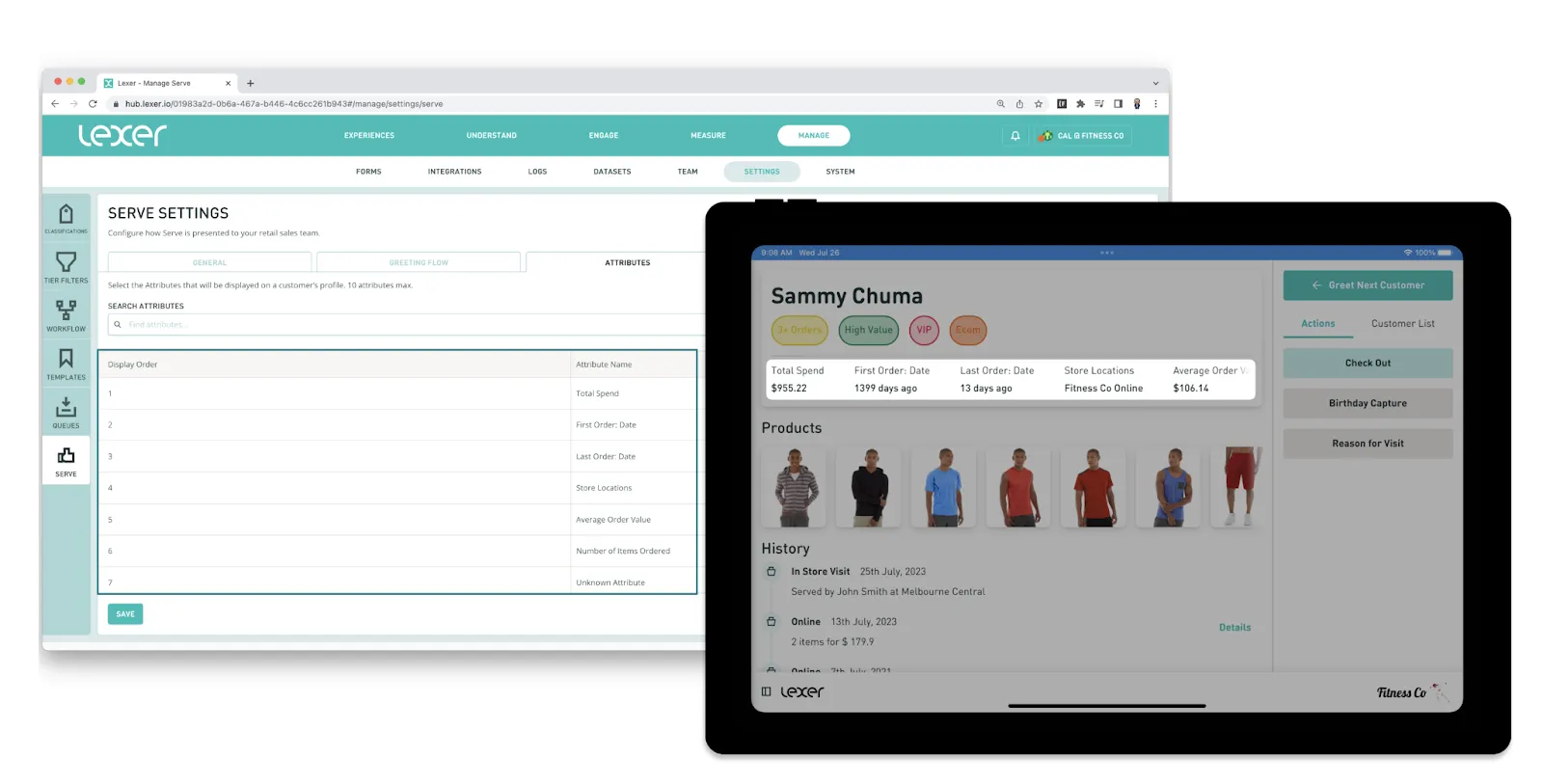
Task: Click the bag icon beside Online 13th July
Action: [x=771, y=622]
